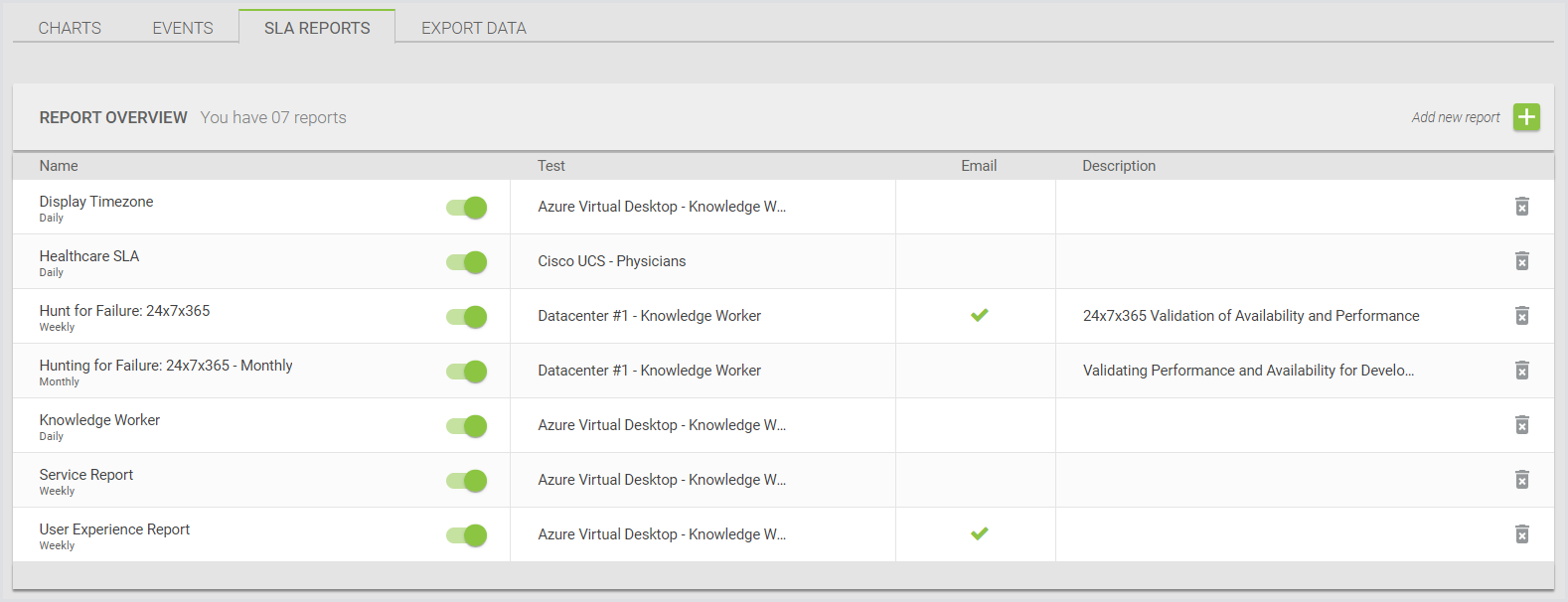The width and height of the screenshot is (1568, 602).
Task: Sort reports by the Name column header
Action: click(59, 166)
